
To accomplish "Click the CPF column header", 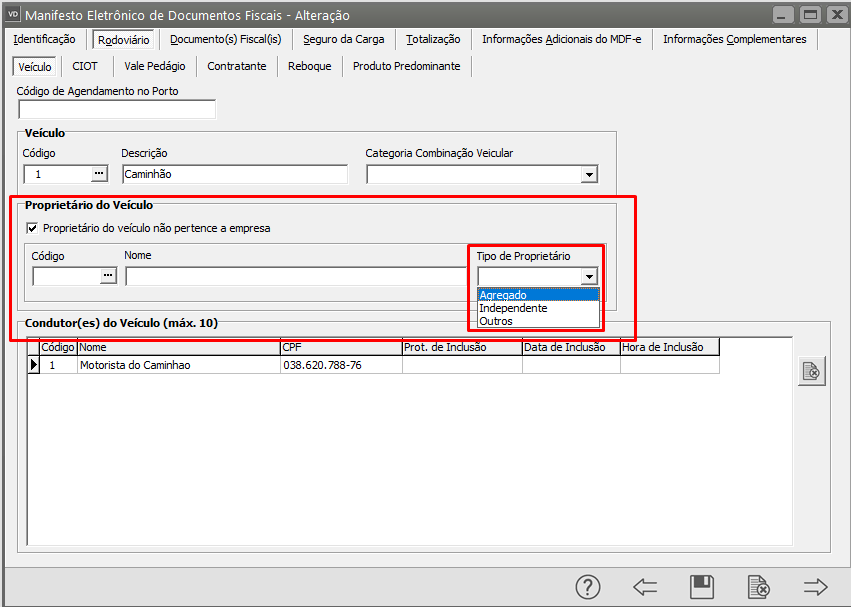I will tap(341, 347).
